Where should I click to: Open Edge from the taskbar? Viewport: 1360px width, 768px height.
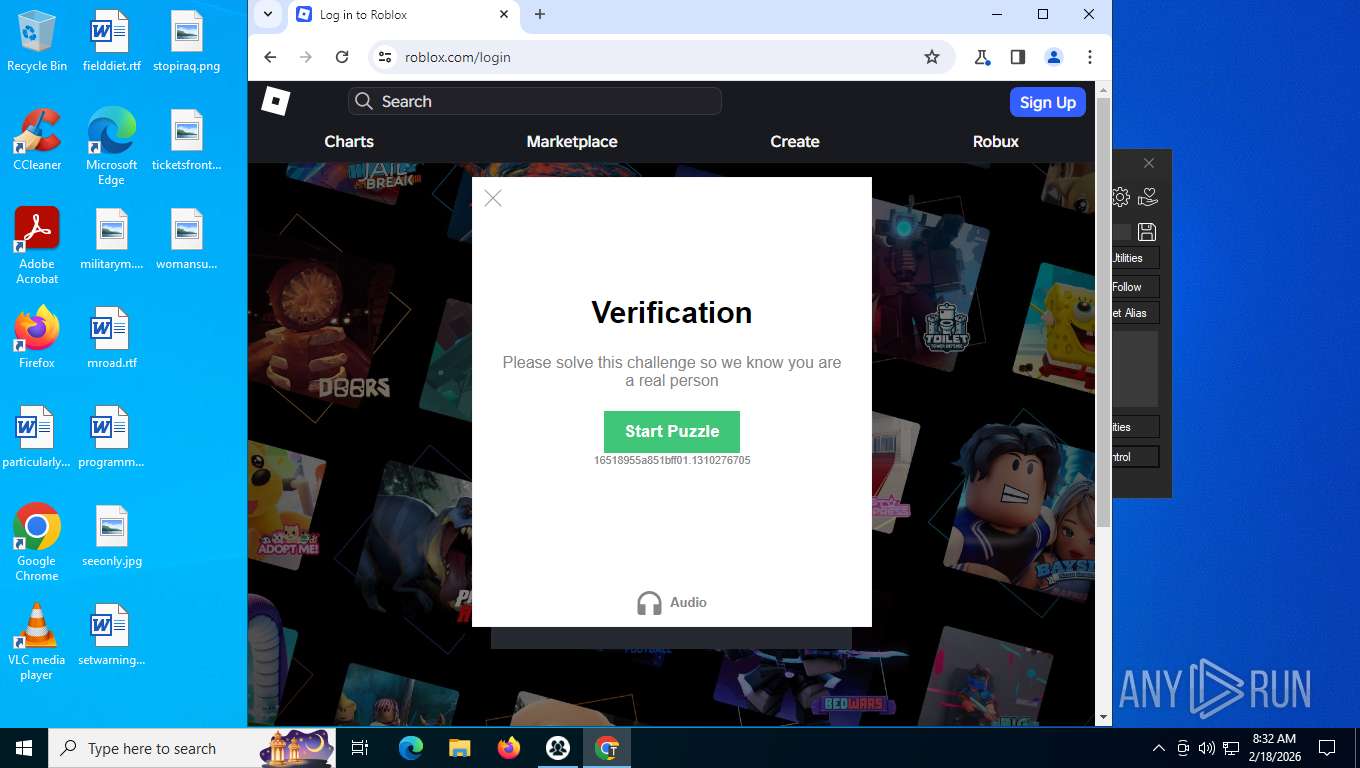click(410, 748)
